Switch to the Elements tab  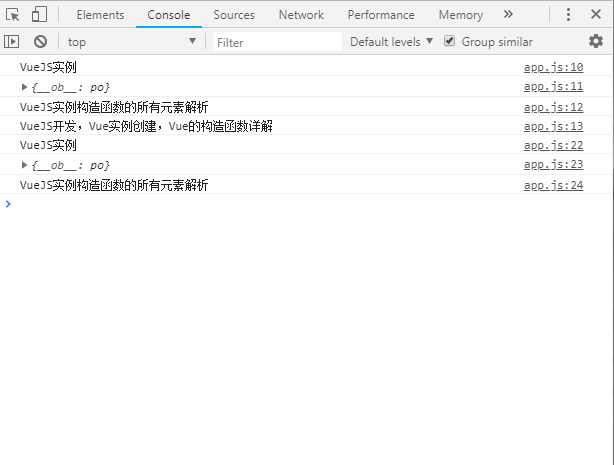pyautogui.click(x=100, y=15)
